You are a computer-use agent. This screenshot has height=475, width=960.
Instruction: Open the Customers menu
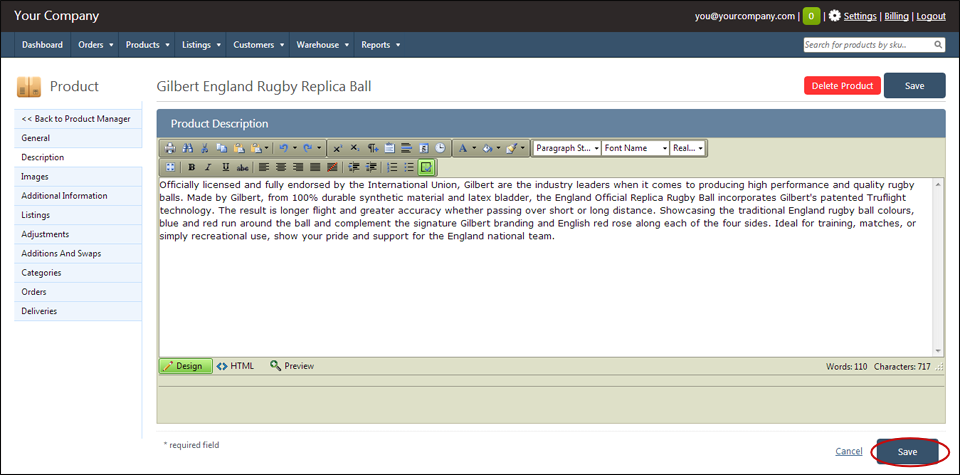pyautogui.click(x=258, y=45)
